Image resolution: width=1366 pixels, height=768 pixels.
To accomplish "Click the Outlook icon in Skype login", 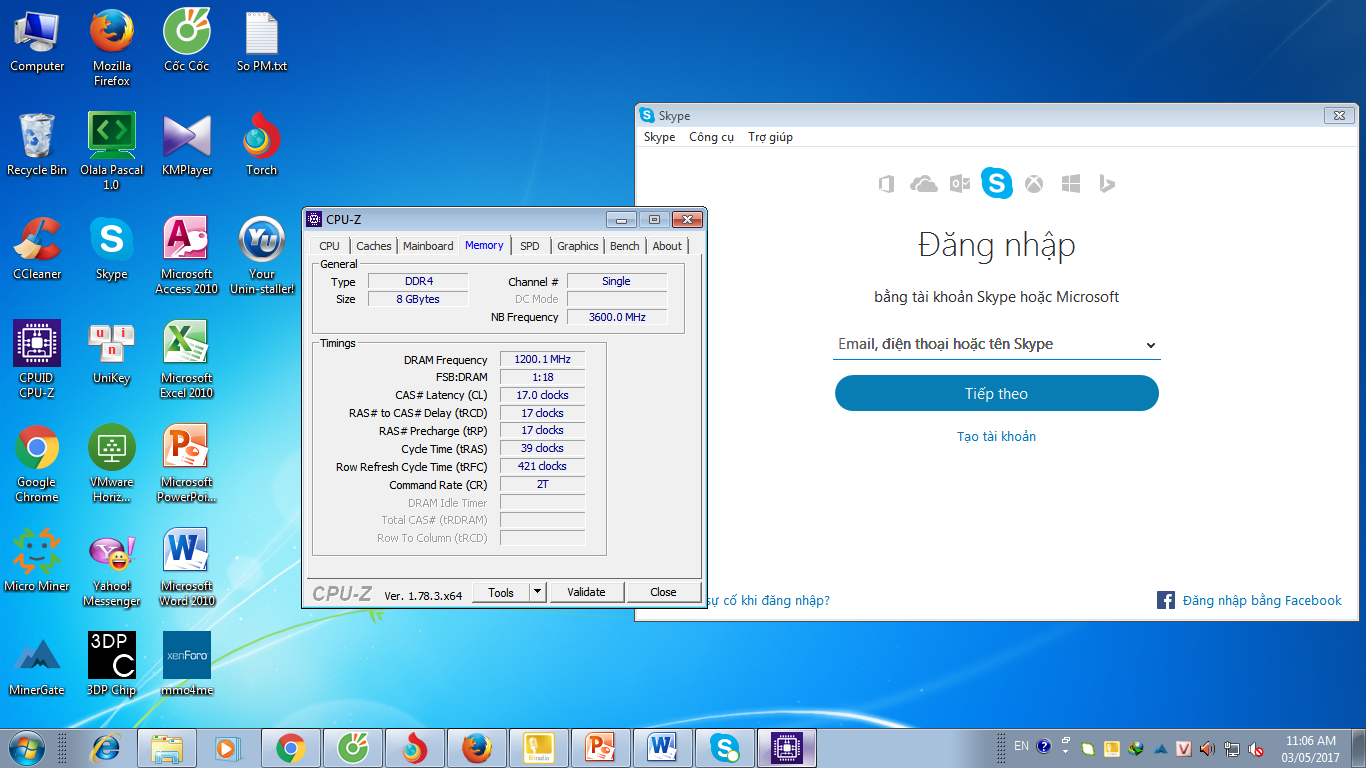I will click(960, 184).
